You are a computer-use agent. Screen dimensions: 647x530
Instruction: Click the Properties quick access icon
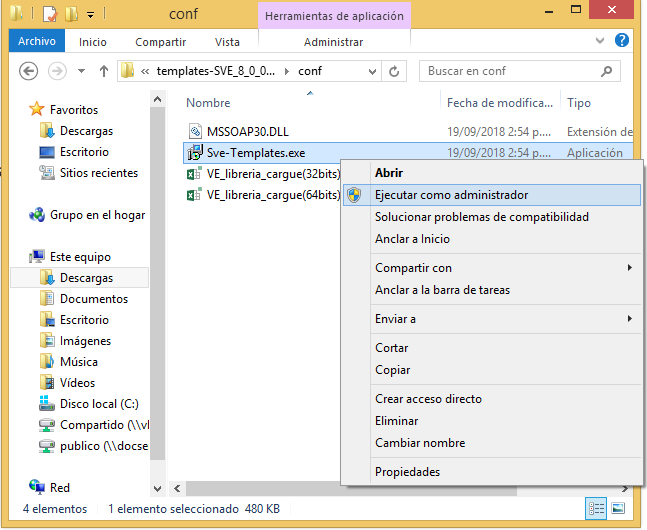click(x=50, y=14)
